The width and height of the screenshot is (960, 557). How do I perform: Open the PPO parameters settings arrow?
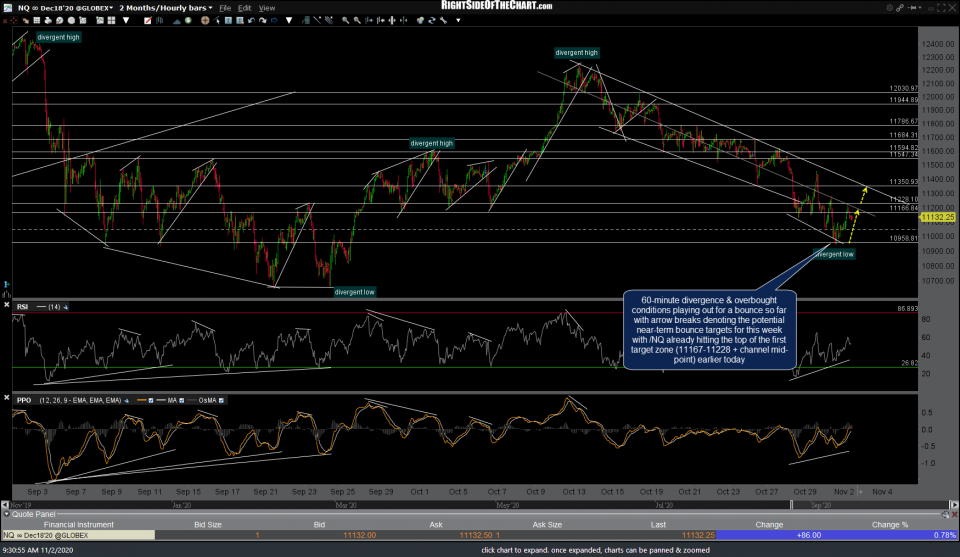126,400
